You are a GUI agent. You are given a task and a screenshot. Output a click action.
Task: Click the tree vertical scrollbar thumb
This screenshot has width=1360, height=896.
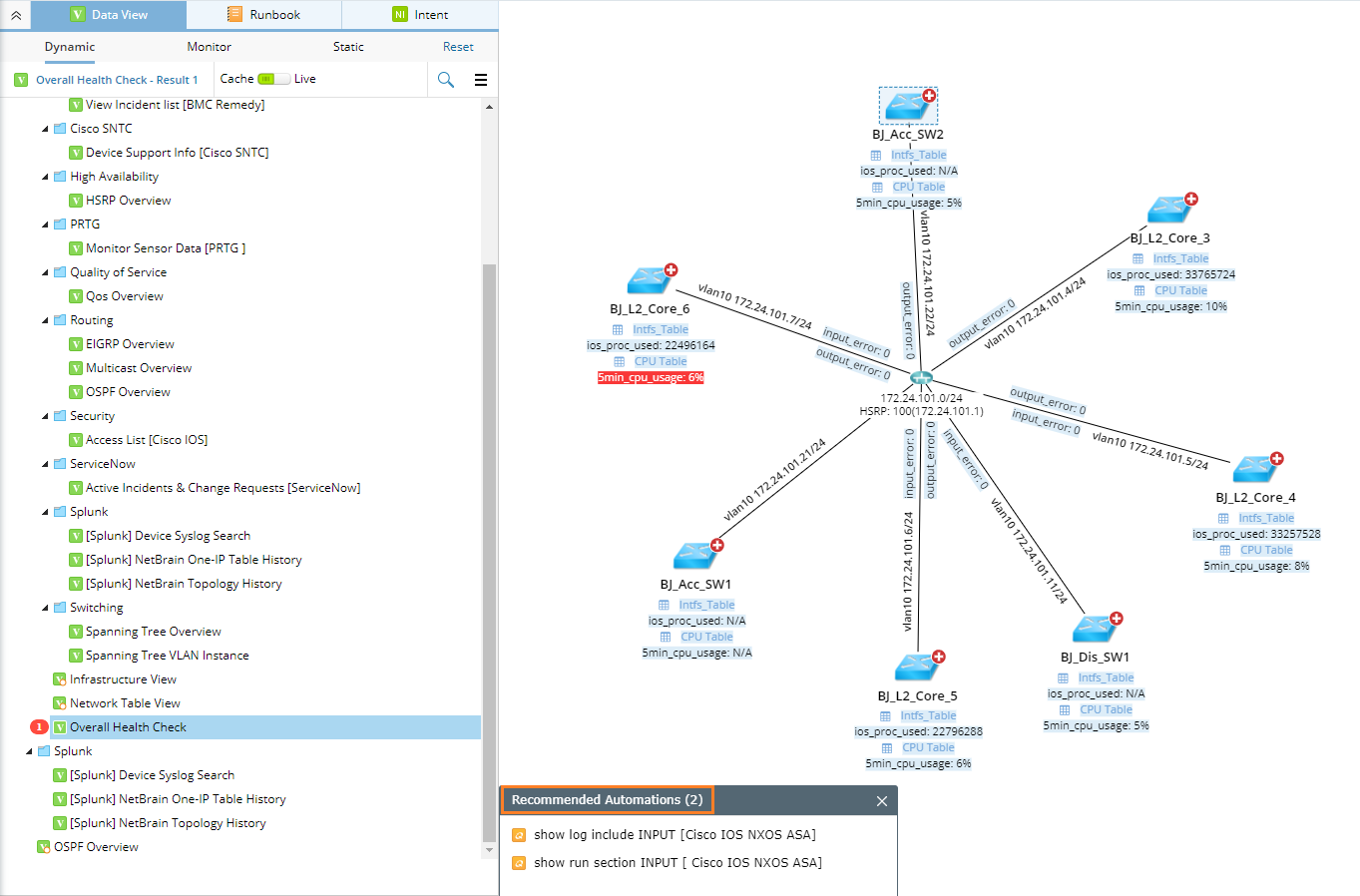(x=489, y=553)
